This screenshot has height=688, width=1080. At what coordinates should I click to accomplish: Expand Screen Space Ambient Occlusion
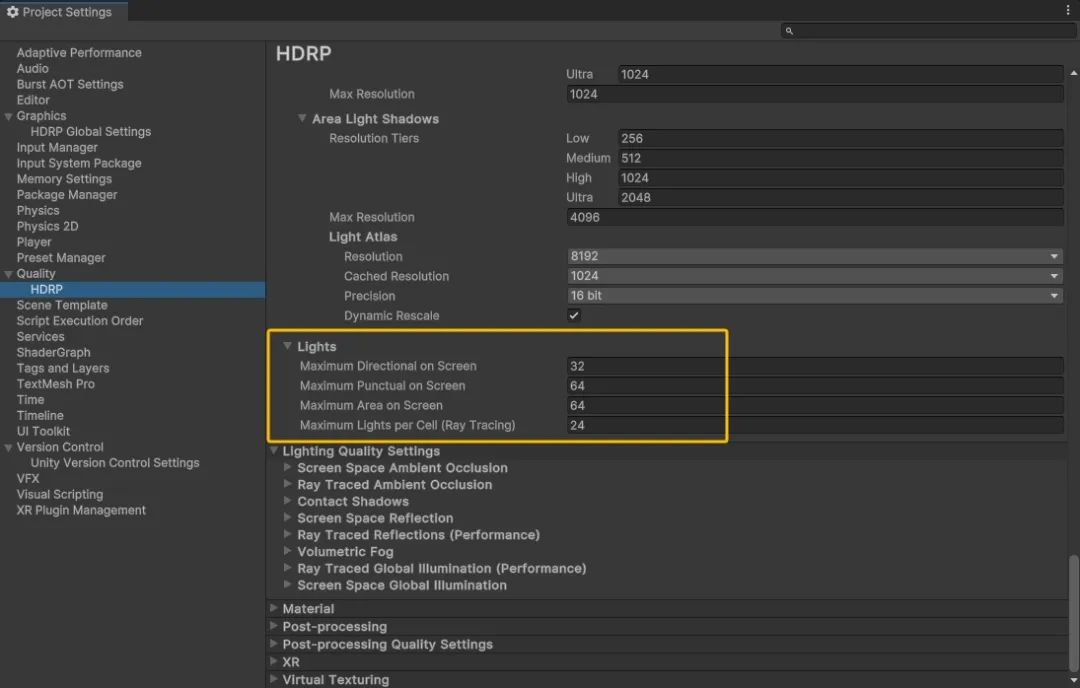click(287, 468)
